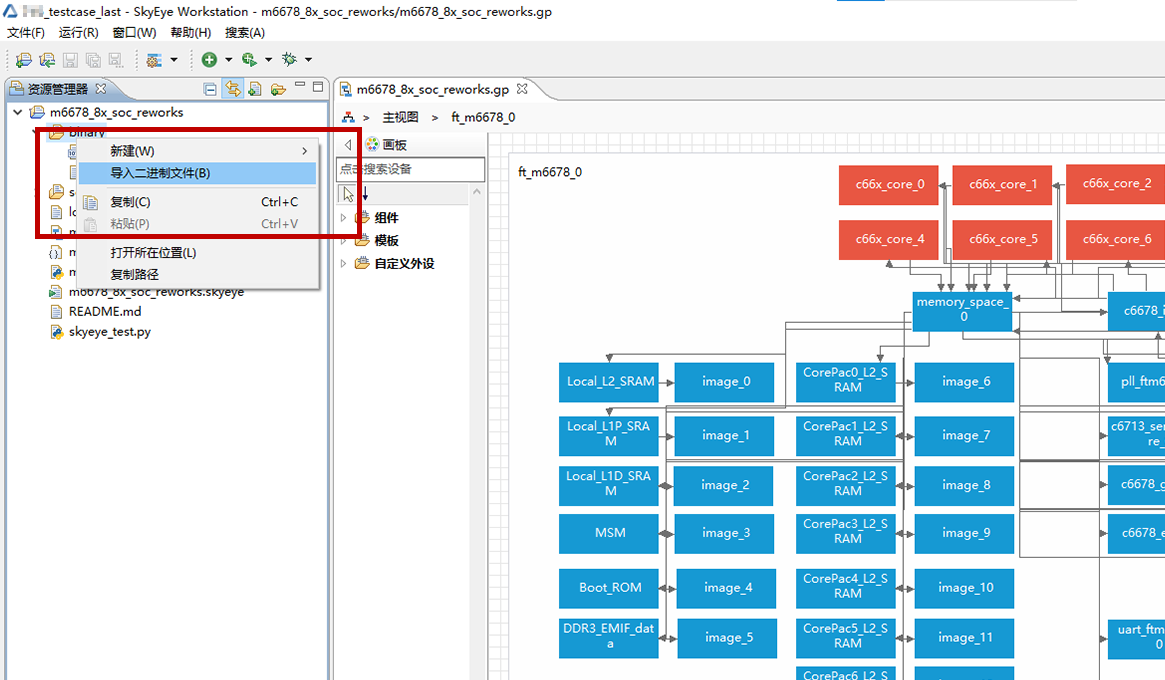Viewport: 1165px width, 680px height.
Task: Select the CorePac3_L2_SRAM block
Action: 846,534
